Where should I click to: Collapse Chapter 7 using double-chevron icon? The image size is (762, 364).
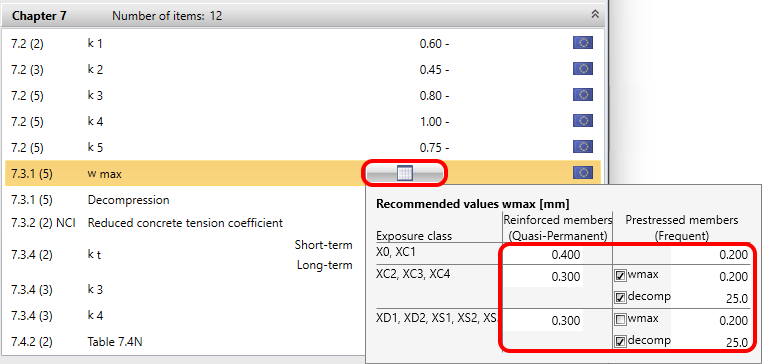coord(595,15)
